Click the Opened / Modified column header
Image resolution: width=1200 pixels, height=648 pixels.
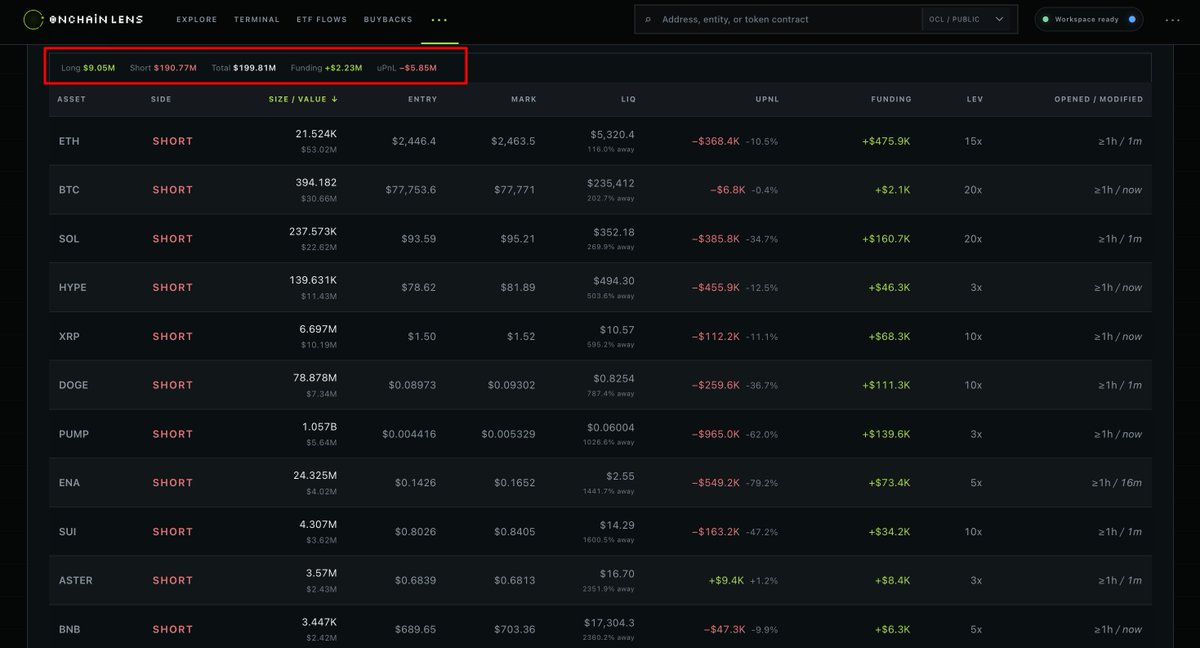[x=1098, y=99]
